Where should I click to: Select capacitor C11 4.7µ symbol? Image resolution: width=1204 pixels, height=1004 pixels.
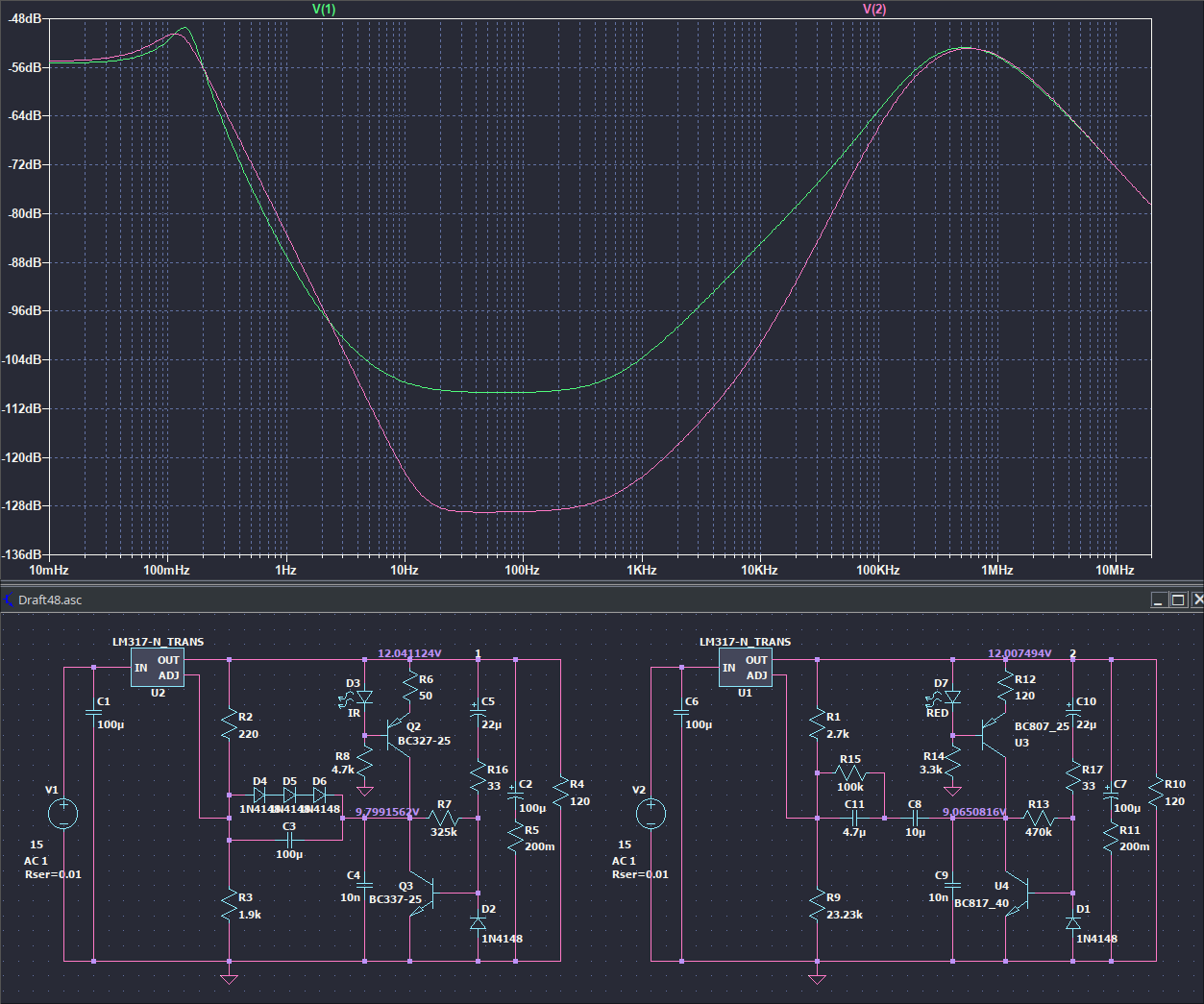pos(854,819)
